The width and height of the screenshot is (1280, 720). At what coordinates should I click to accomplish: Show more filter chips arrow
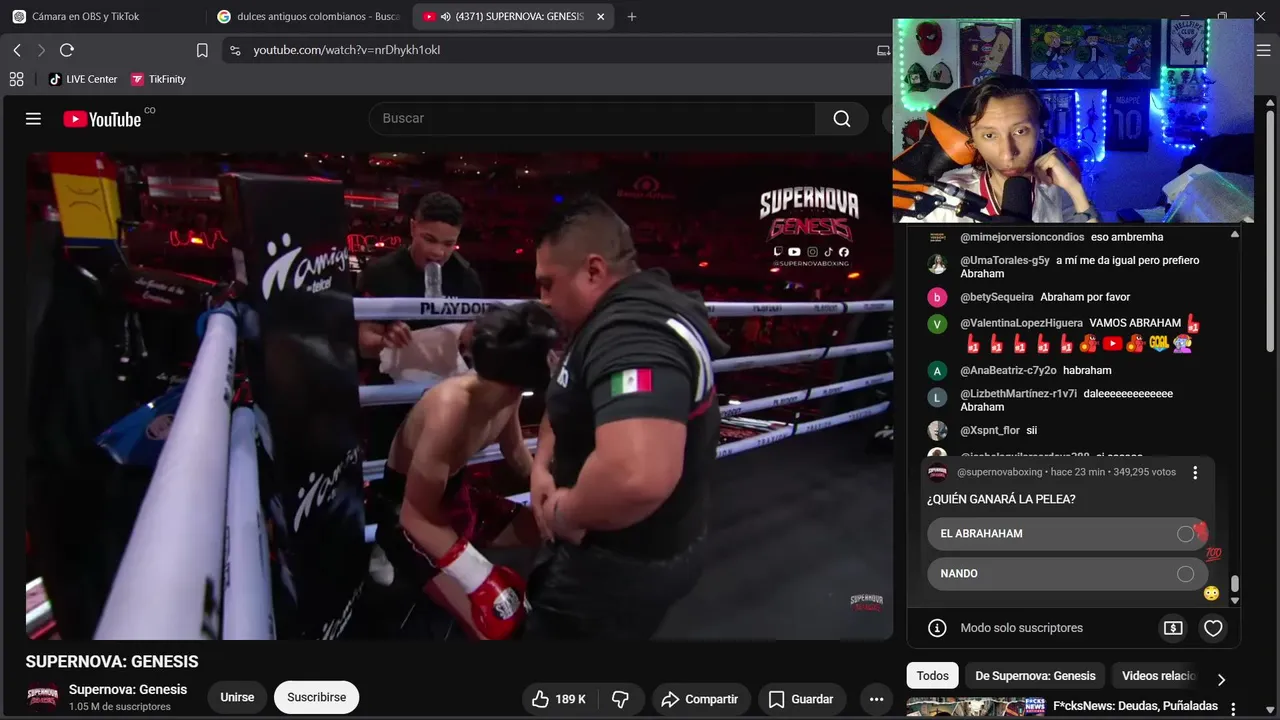point(1221,679)
